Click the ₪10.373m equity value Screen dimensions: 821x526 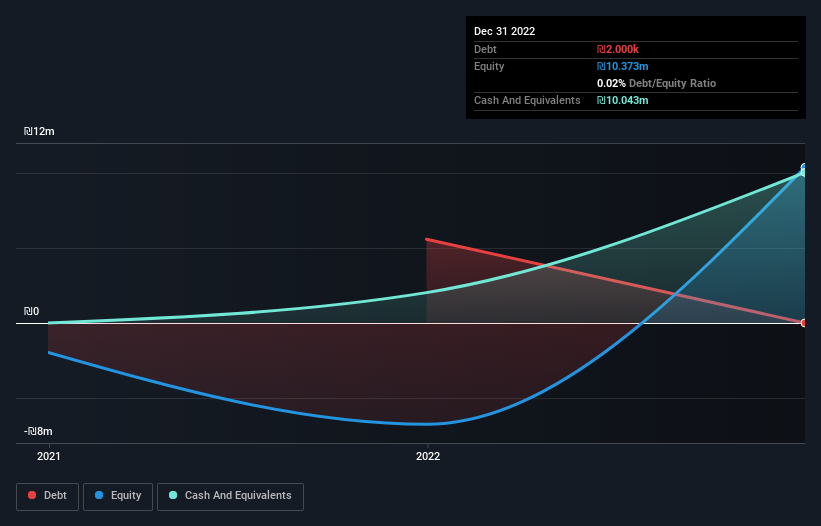click(623, 66)
